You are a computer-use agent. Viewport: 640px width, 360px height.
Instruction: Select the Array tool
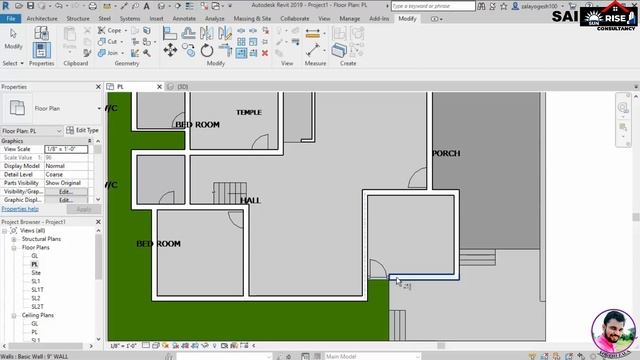pos(241,42)
